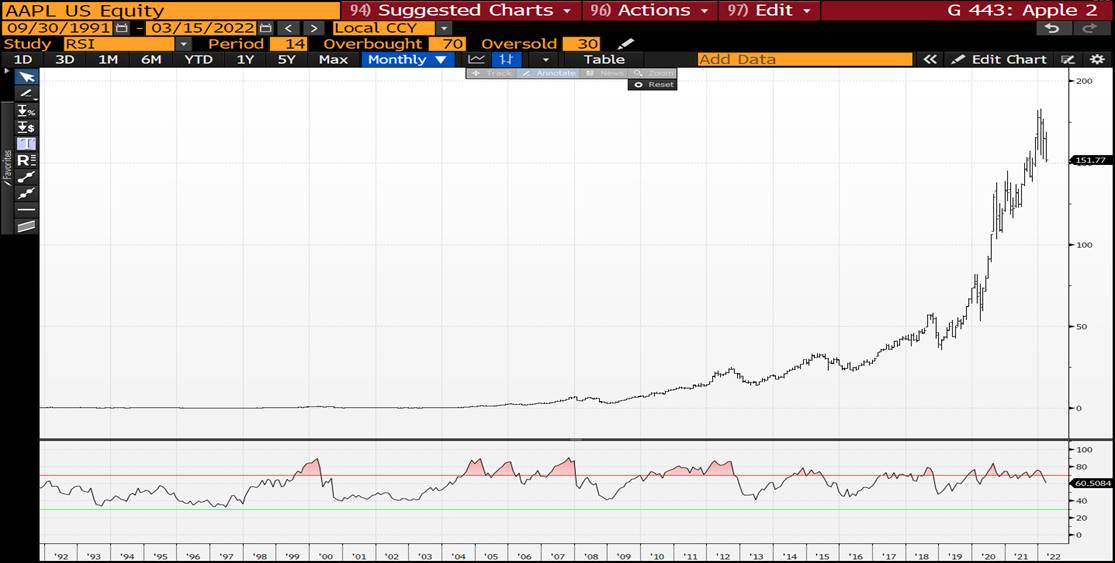Screen dimensions: 1115x563
Task: Click the Period value 14 field
Action: pos(288,44)
